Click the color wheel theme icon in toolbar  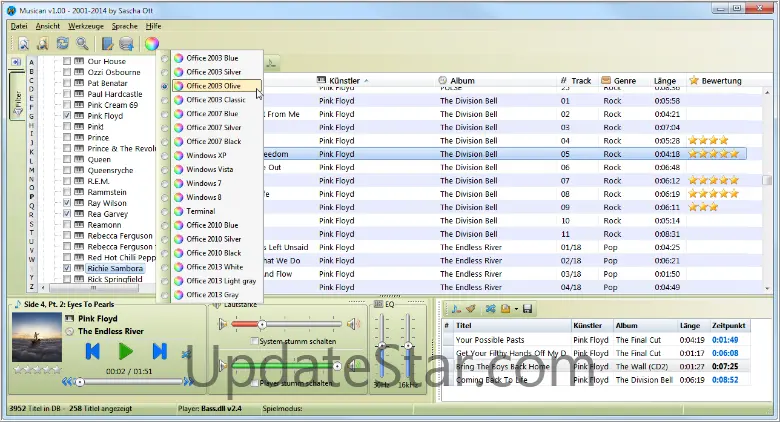[x=152, y=43]
